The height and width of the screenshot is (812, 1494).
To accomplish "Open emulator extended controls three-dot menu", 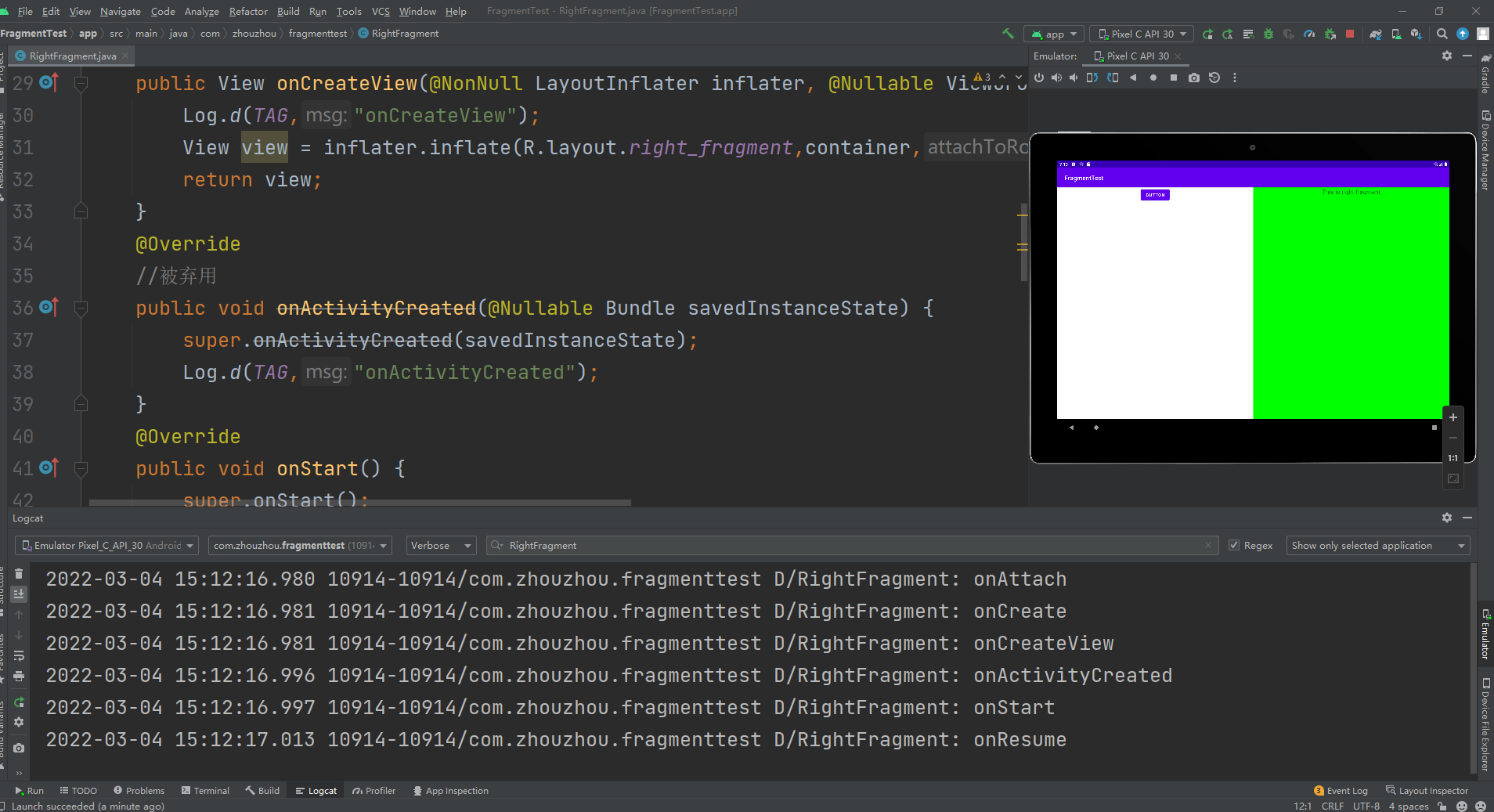I will point(1235,78).
